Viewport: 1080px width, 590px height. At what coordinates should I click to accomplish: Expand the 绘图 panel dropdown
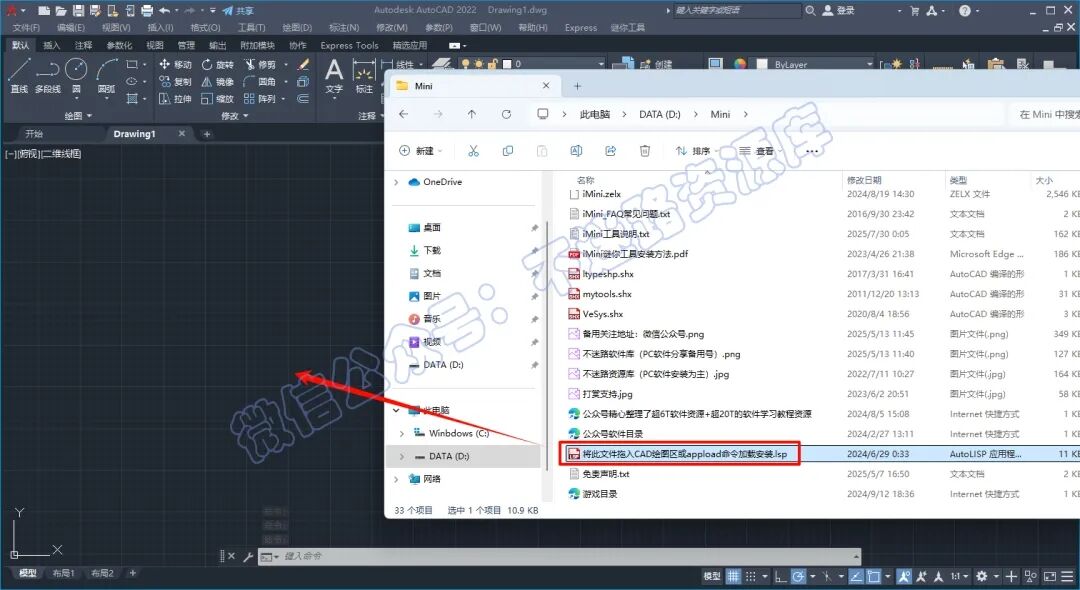[78, 116]
